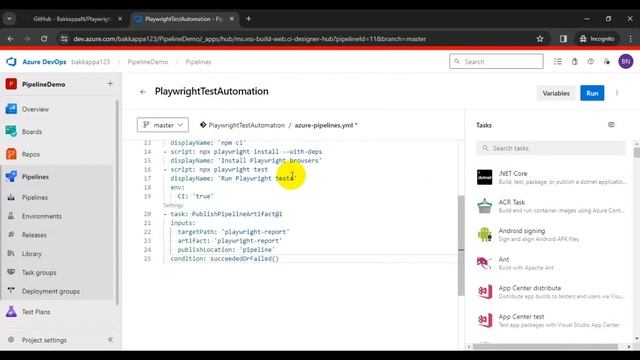Click the PipelineDemo breadcrumb

click(x=148, y=62)
